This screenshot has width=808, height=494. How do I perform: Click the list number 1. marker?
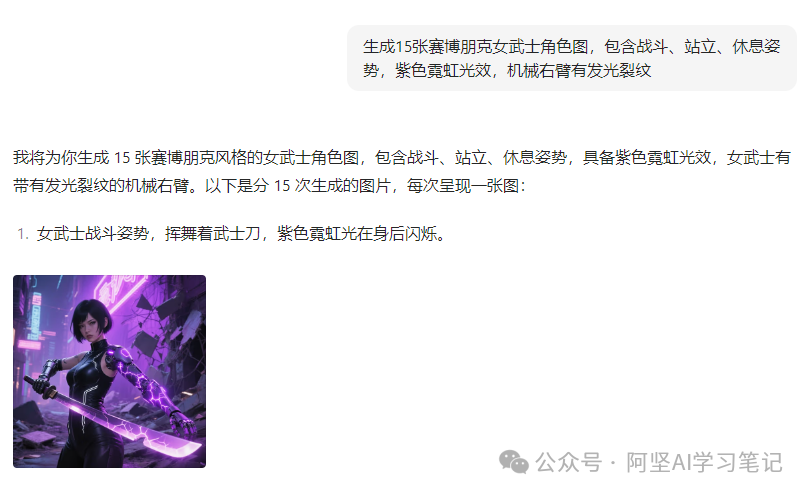(x=23, y=234)
